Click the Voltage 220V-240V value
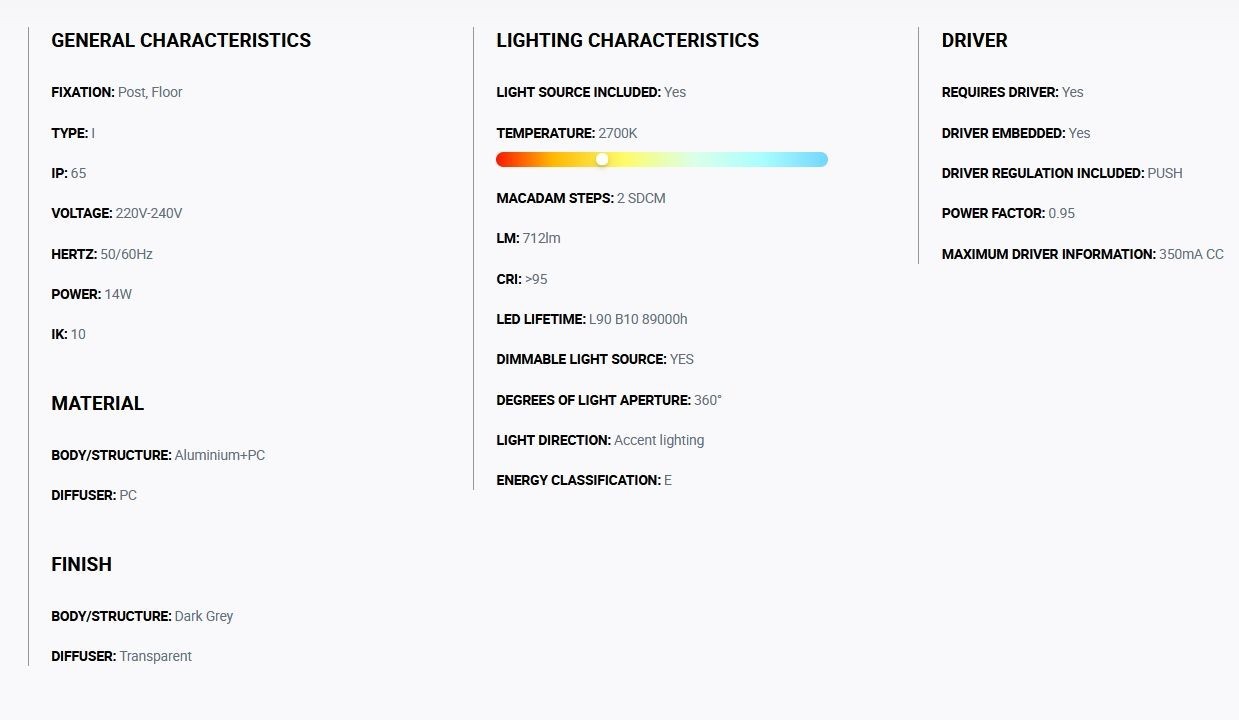Screen dimensions: 1239x720 149,213
